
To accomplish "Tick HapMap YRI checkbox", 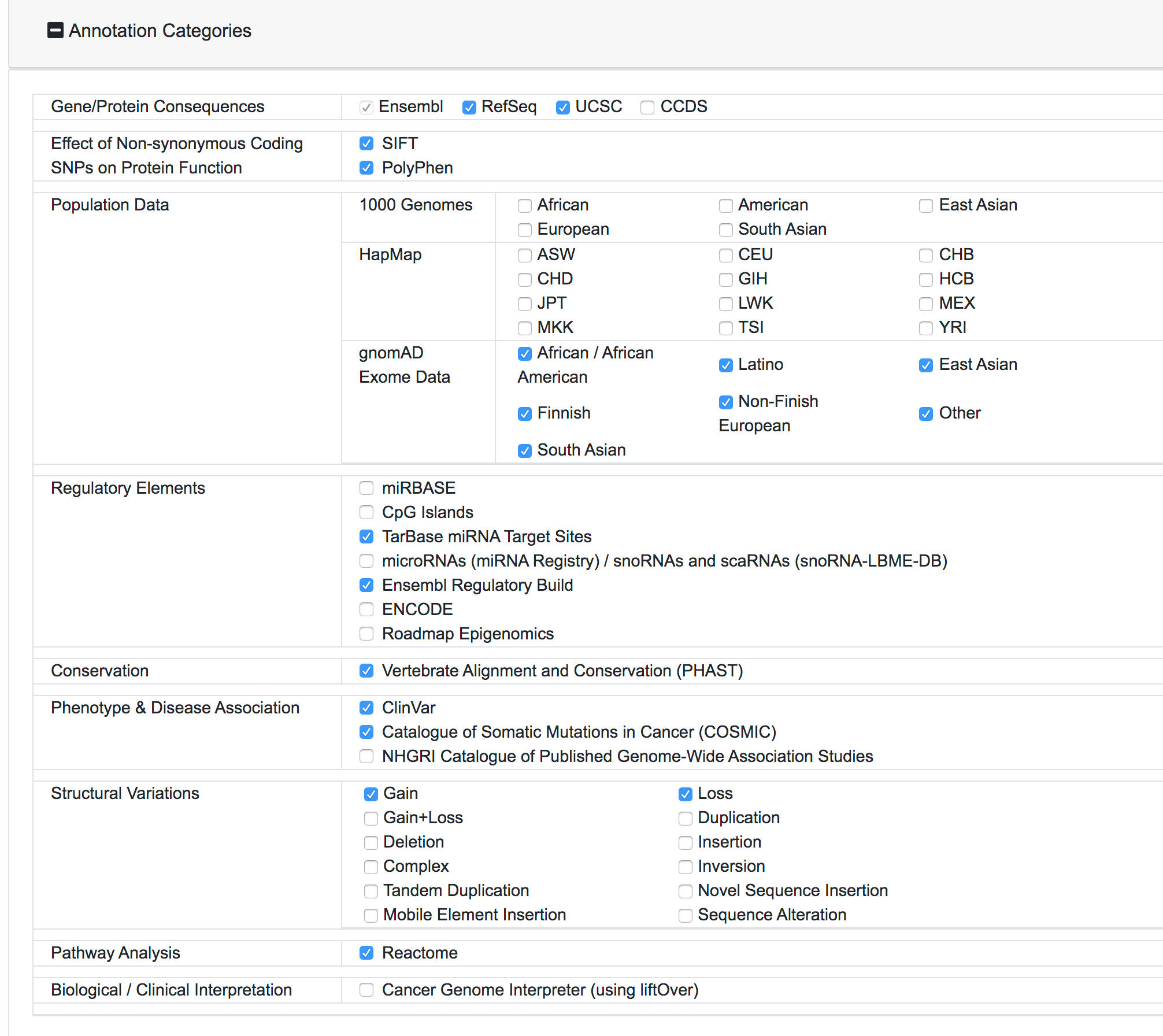I will 926,328.
